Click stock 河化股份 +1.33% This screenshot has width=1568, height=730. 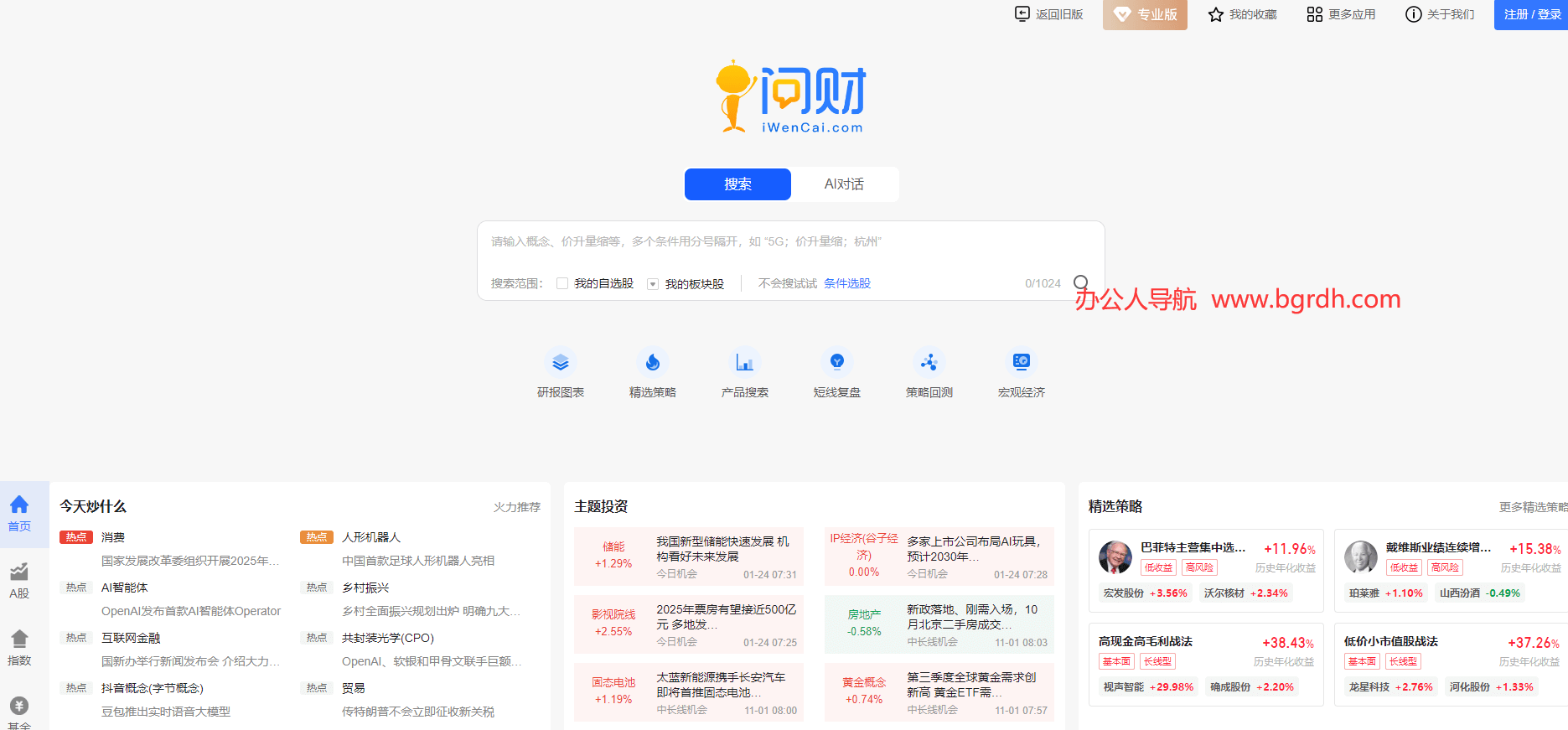pyautogui.click(x=1492, y=686)
